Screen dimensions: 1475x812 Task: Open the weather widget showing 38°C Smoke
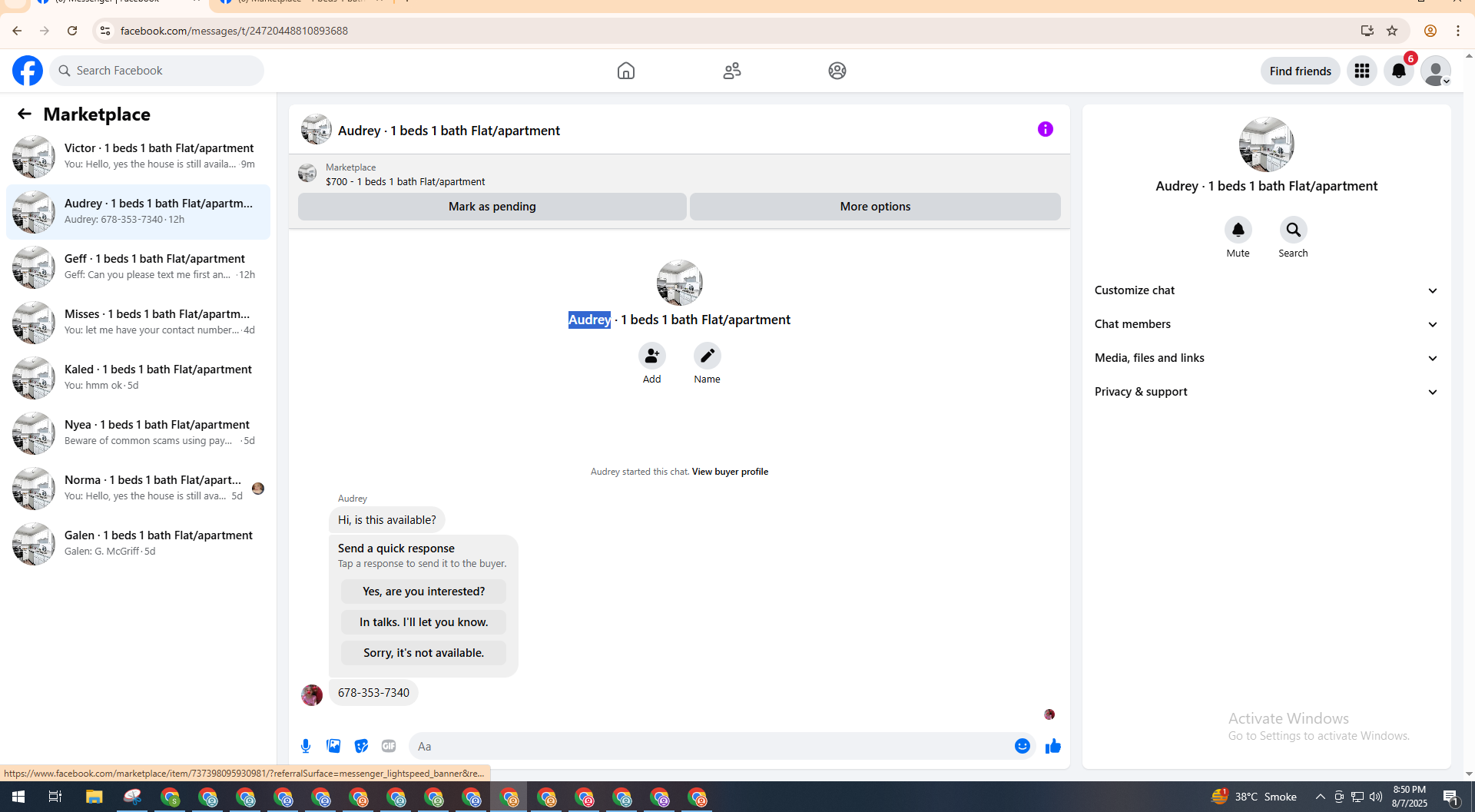click(1254, 797)
